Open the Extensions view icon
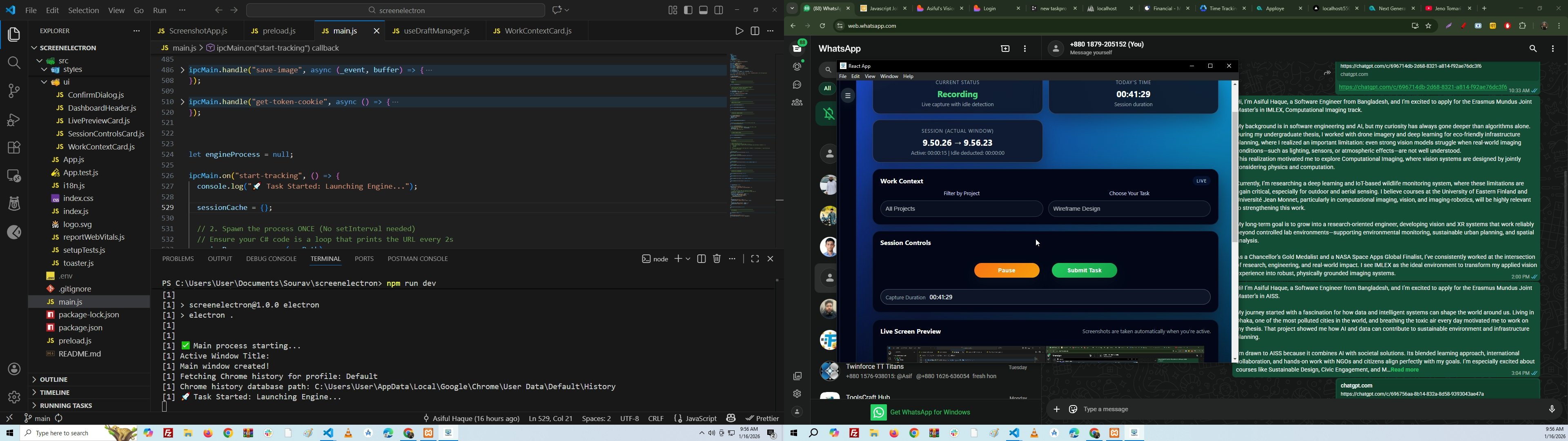Viewport: 1568px width, 441px height. tap(13, 148)
